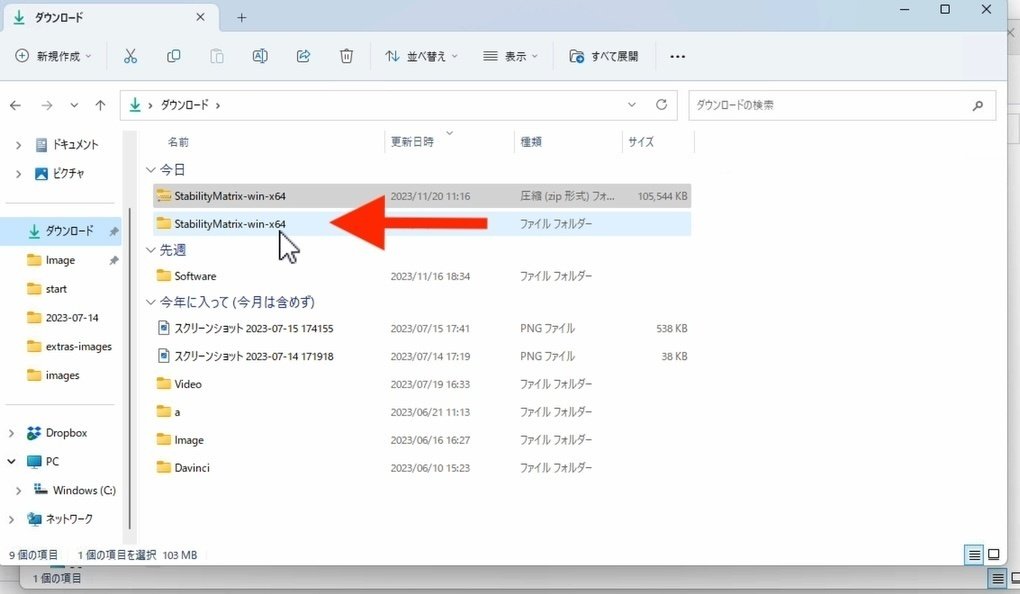Collapse the 今日 group
The height and width of the screenshot is (594, 1020).
tap(150, 170)
